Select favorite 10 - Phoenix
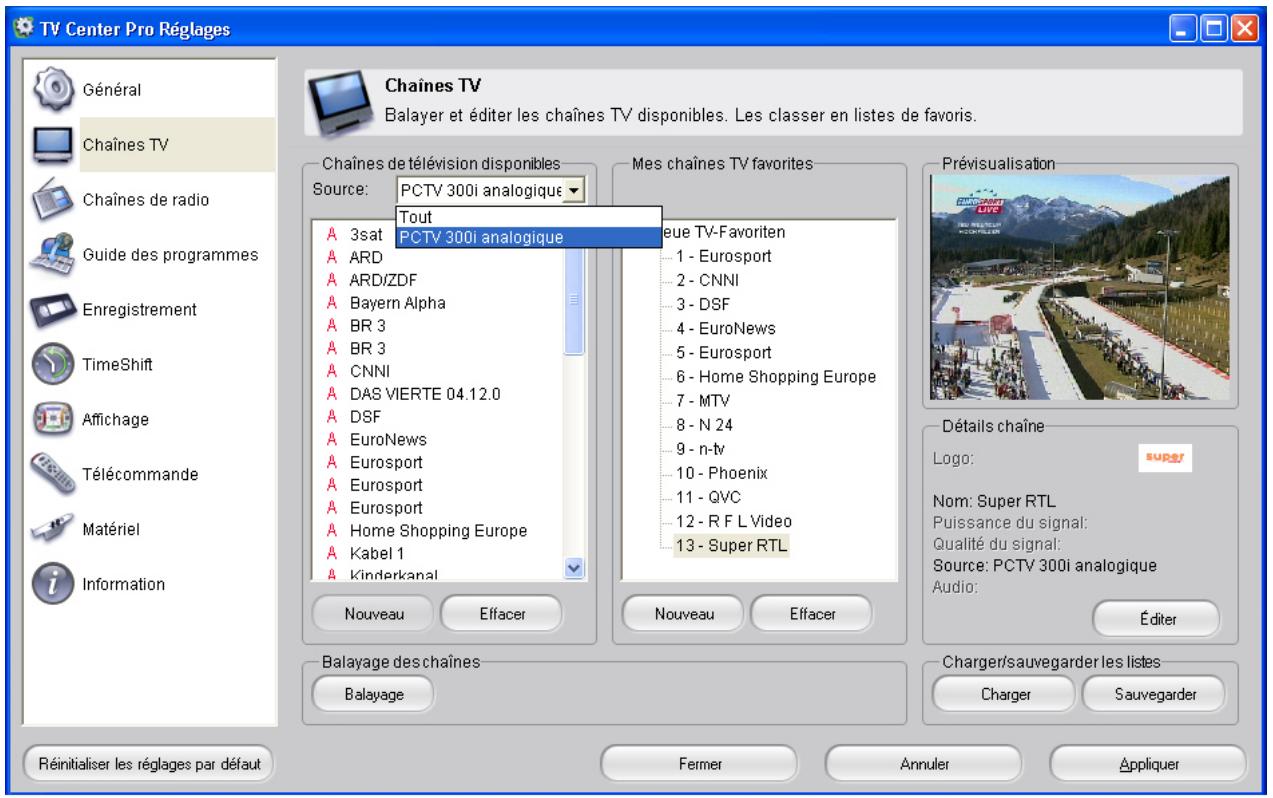The image size is (1273, 798). 721,472
